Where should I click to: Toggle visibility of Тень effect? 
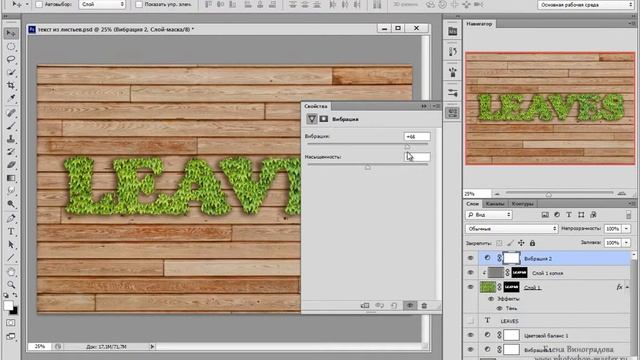point(499,308)
